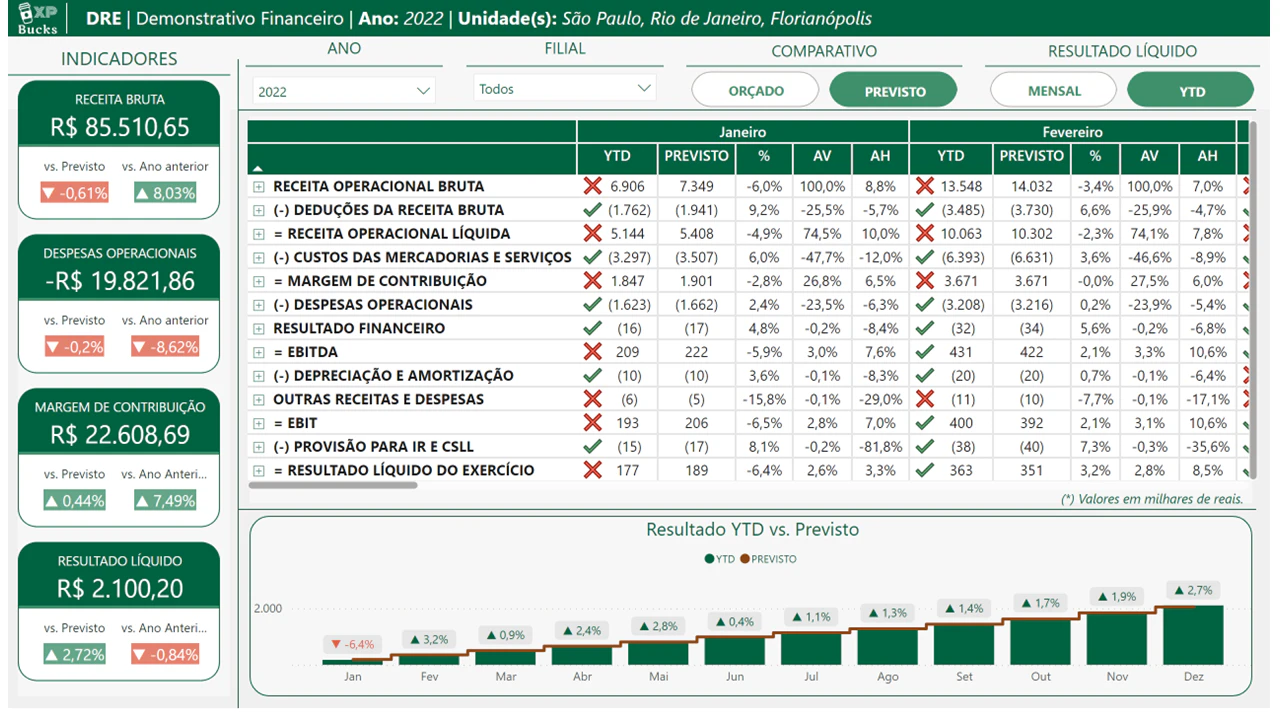The image size is (1280, 720).
Task: Click red X icon in Outras Receitas Fevereiro
Action: point(925,399)
